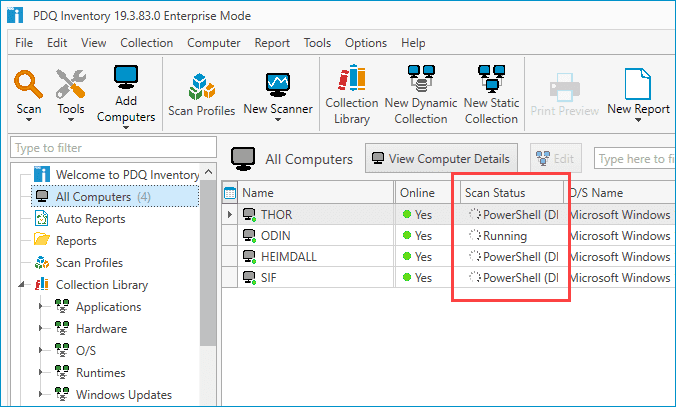Click the tree panel scrollbar thumb
676x407 pixels.
pos(209,263)
